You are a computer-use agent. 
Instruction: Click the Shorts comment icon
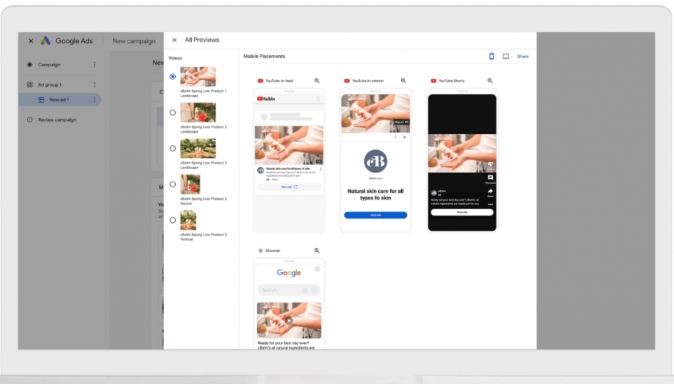[x=490, y=178]
